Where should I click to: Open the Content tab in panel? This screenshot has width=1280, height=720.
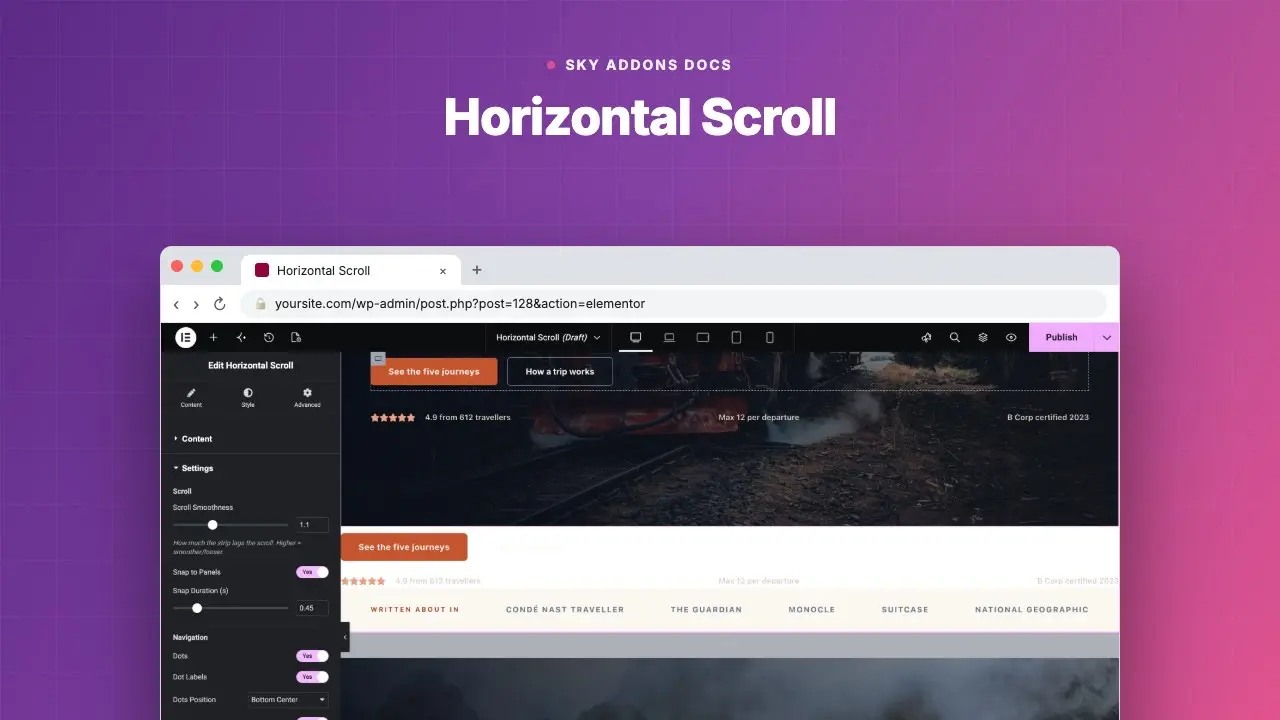click(191, 397)
